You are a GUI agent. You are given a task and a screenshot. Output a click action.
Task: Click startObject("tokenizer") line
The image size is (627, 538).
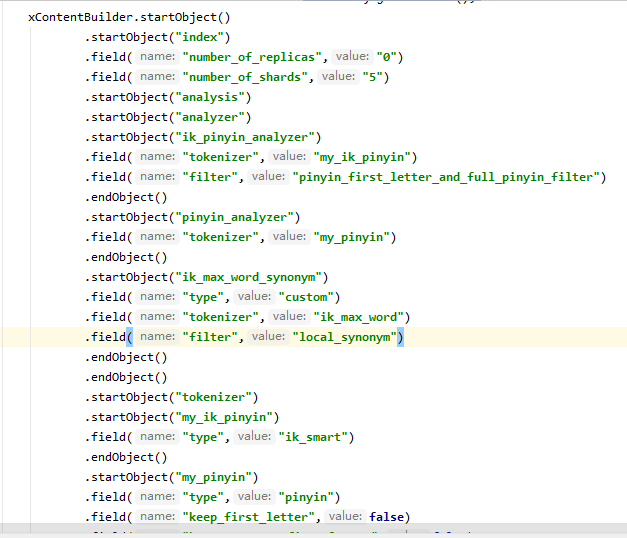click(172, 397)
